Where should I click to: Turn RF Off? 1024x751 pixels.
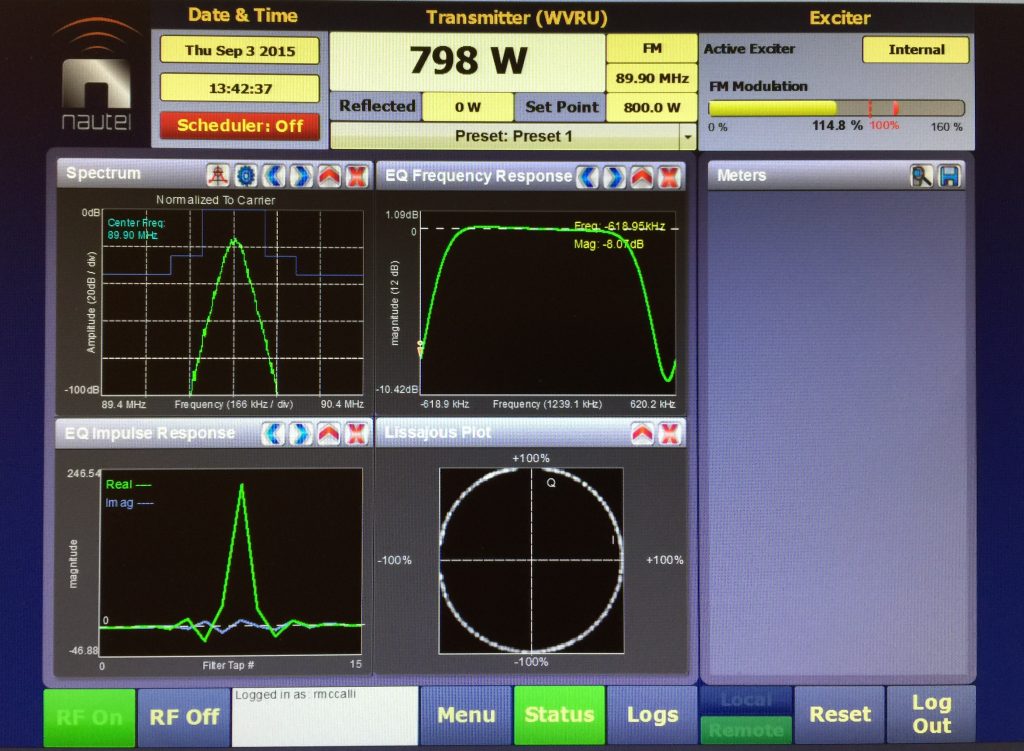click(x=184, y=717)
